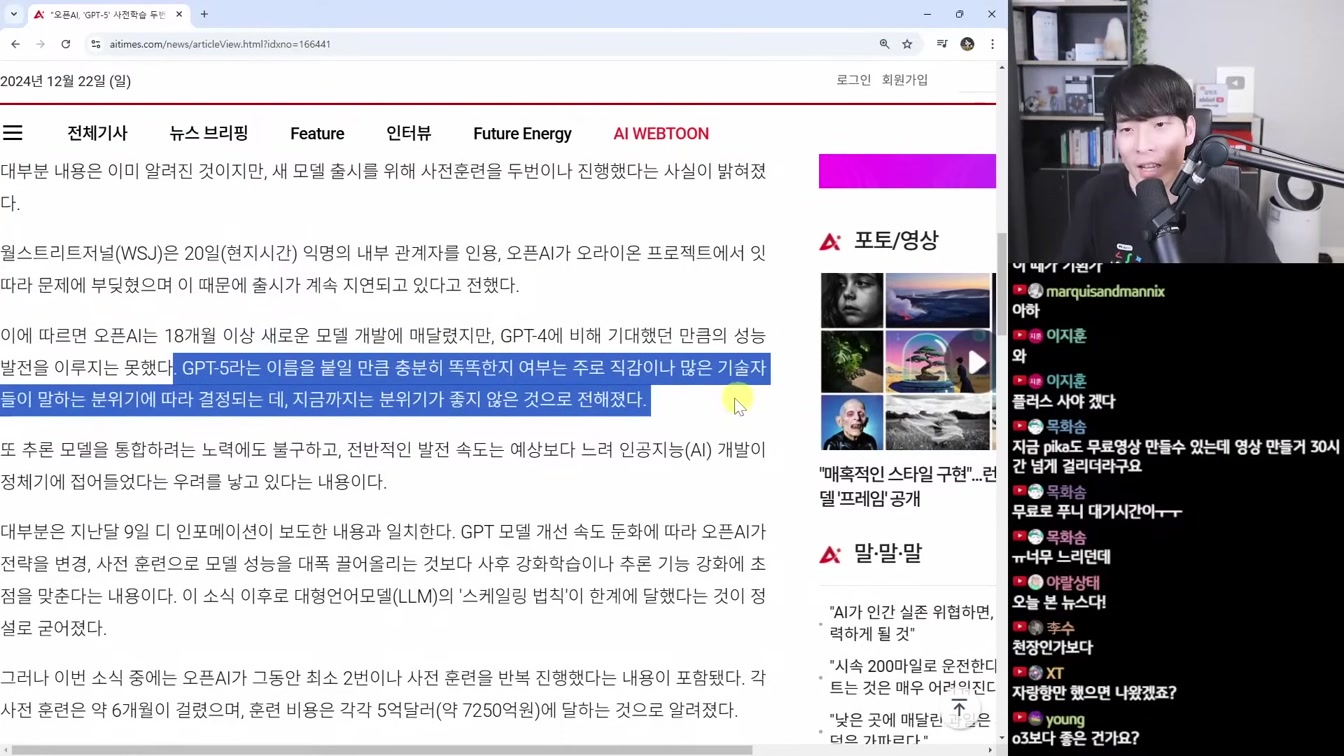
Task: Open the 인터뷰 menu
Action: point(409,133)
